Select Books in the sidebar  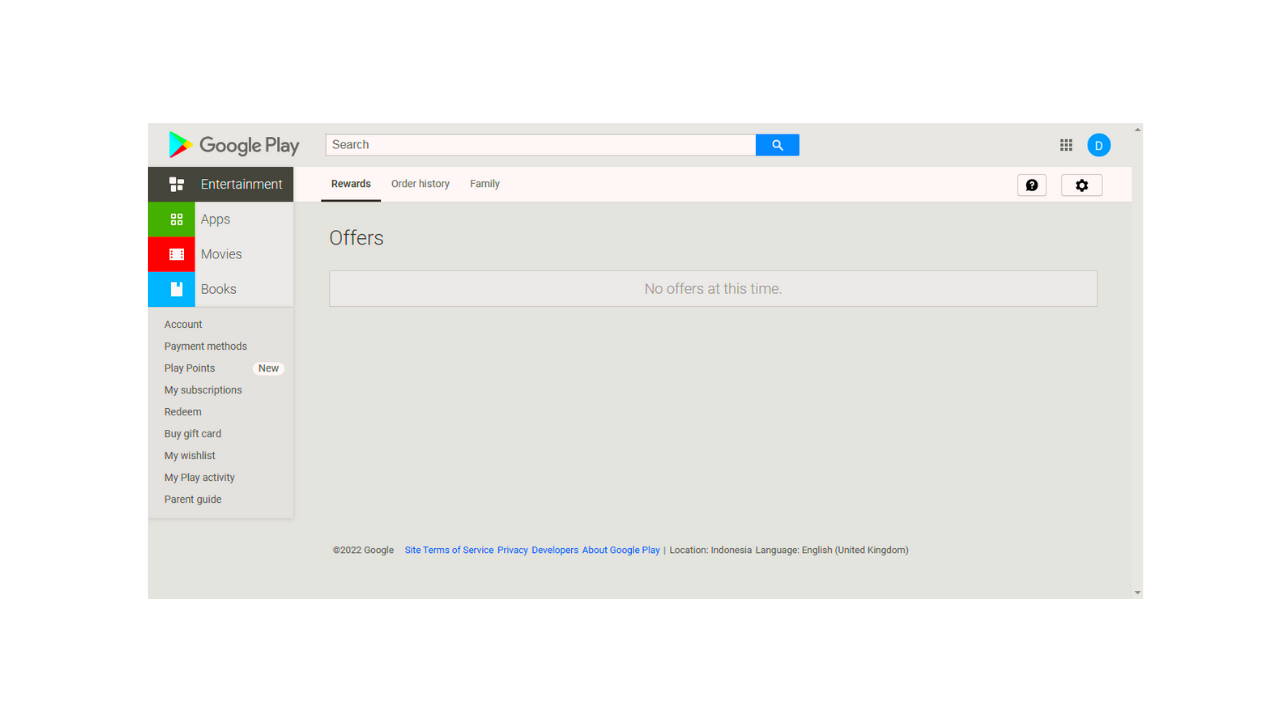coord(221,289)
